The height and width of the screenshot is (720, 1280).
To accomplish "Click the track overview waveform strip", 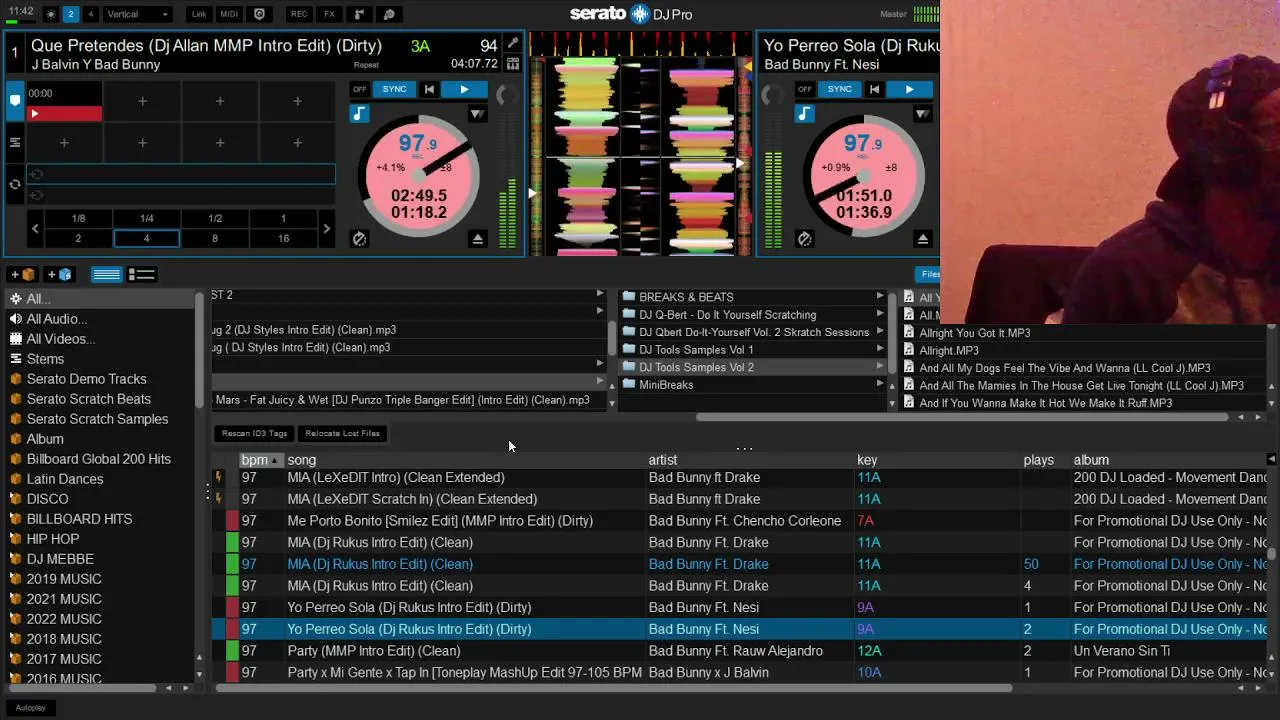I will pos(640,43).
